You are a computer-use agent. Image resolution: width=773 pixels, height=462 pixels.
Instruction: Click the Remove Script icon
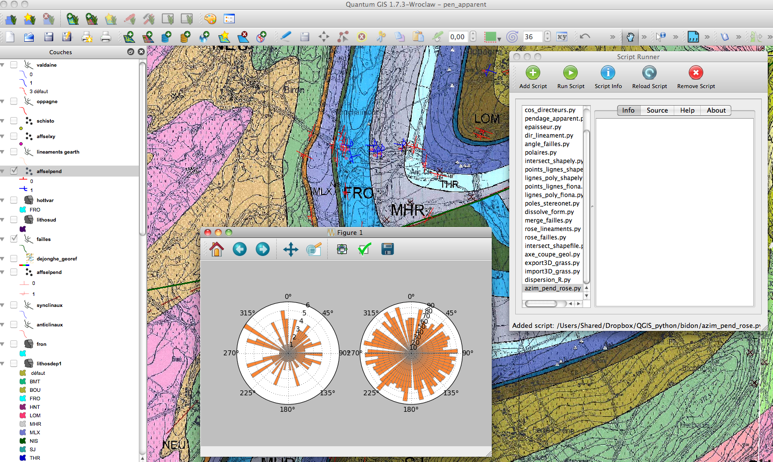pos(695,74)
